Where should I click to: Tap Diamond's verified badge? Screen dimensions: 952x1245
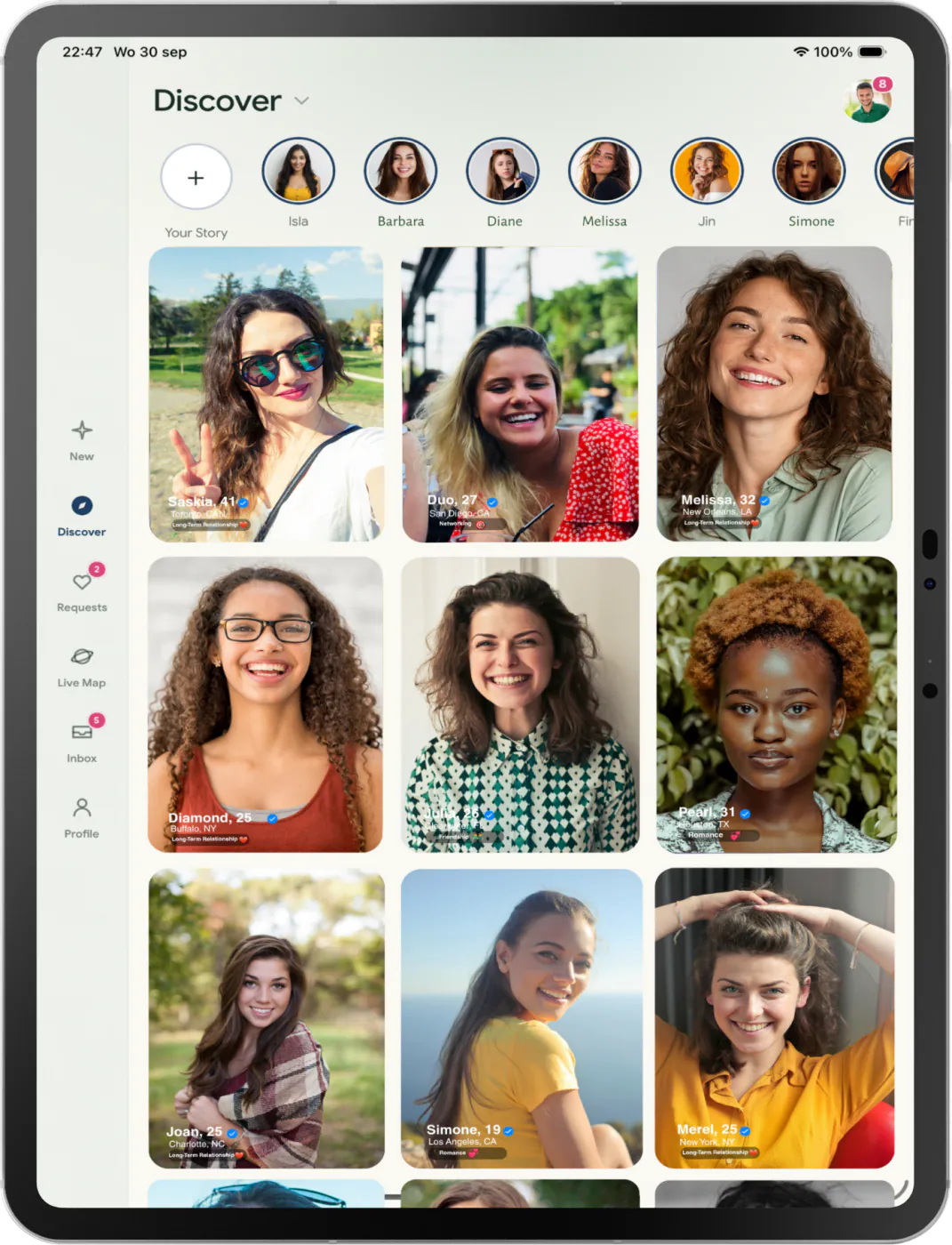[273, 818]
